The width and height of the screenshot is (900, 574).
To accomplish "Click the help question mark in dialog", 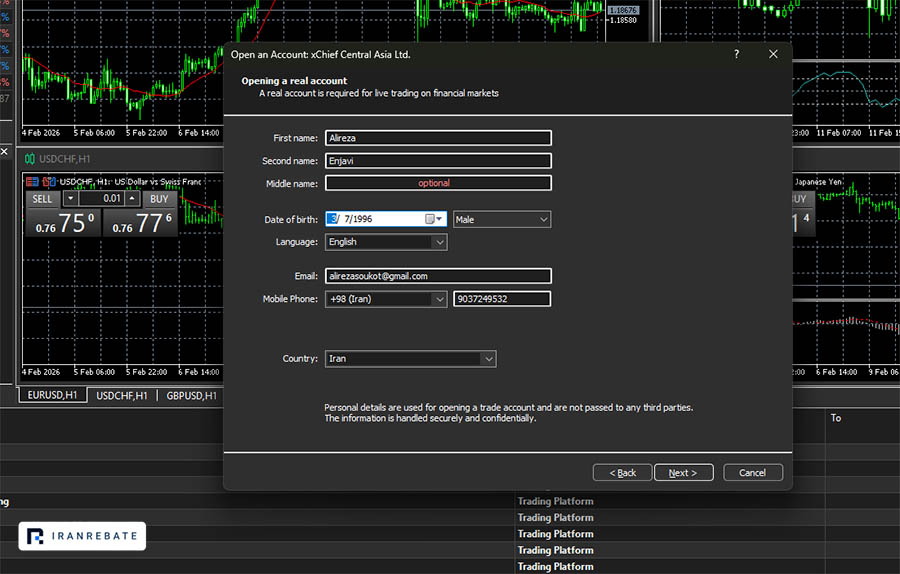I will (x=736, y=54).
